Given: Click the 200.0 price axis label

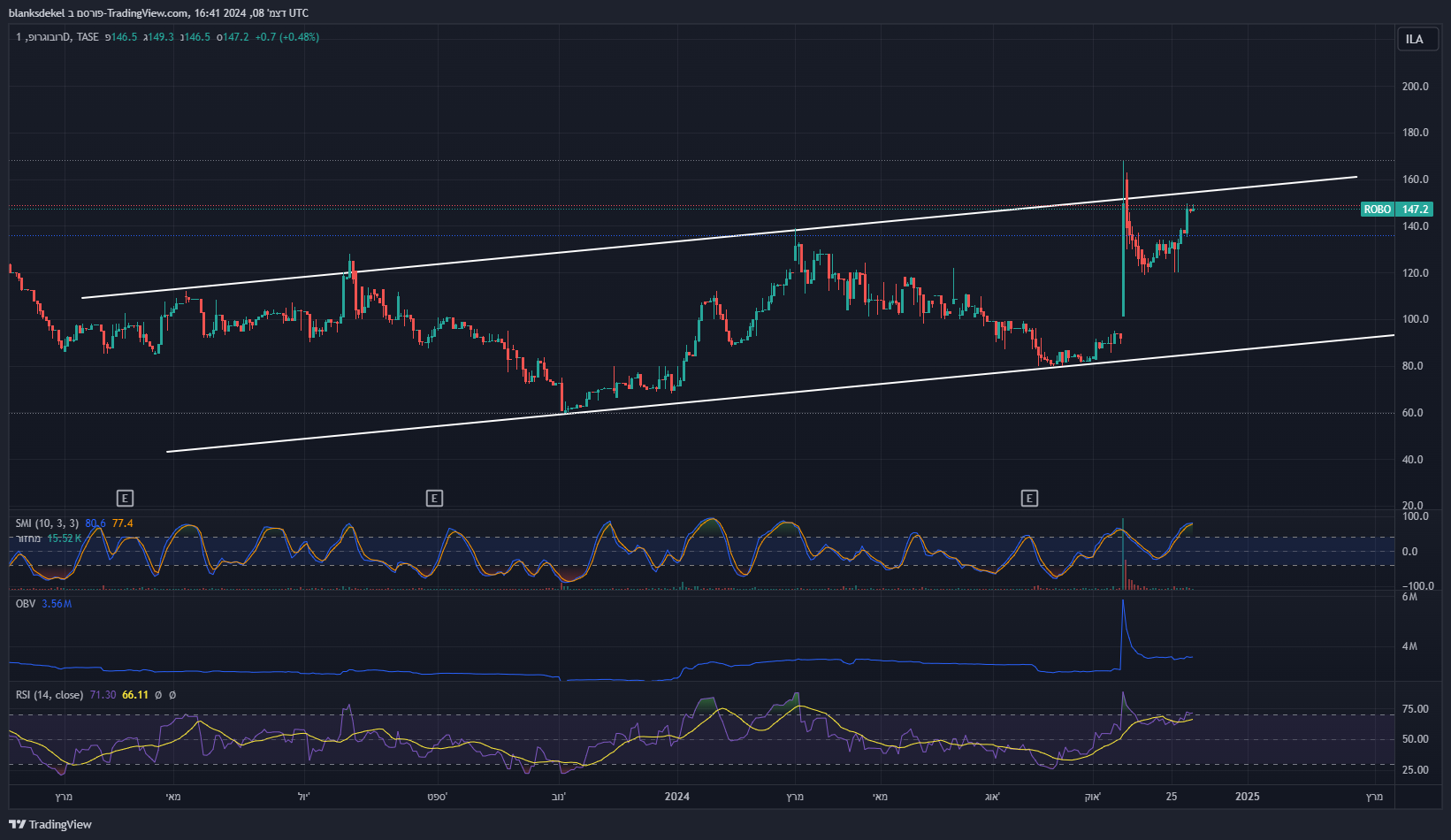Looking at the screenshot, I should point(1416,86).
